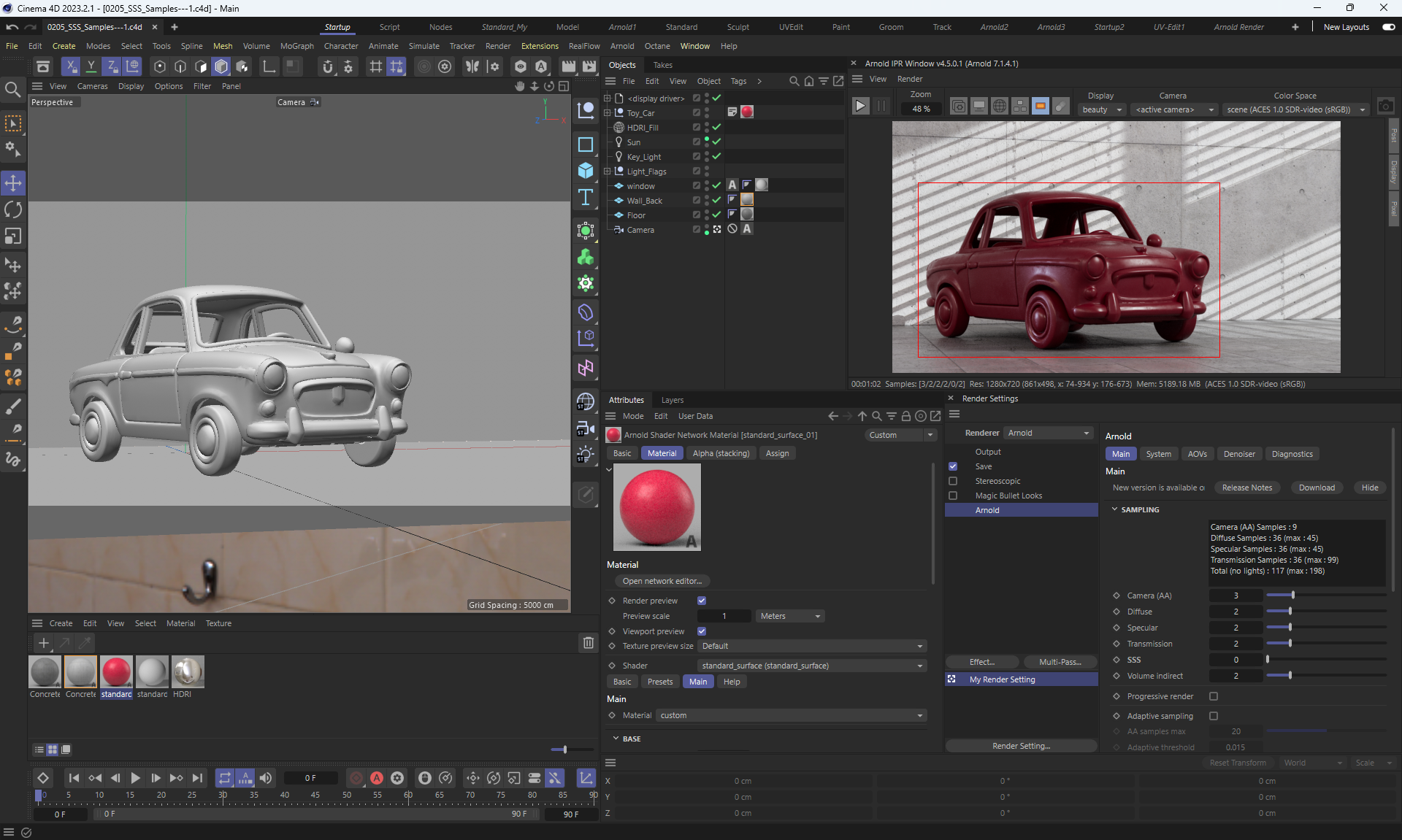Open the Renderer Arnold dropdown
1402x840 pixels.
point(1048,433)
